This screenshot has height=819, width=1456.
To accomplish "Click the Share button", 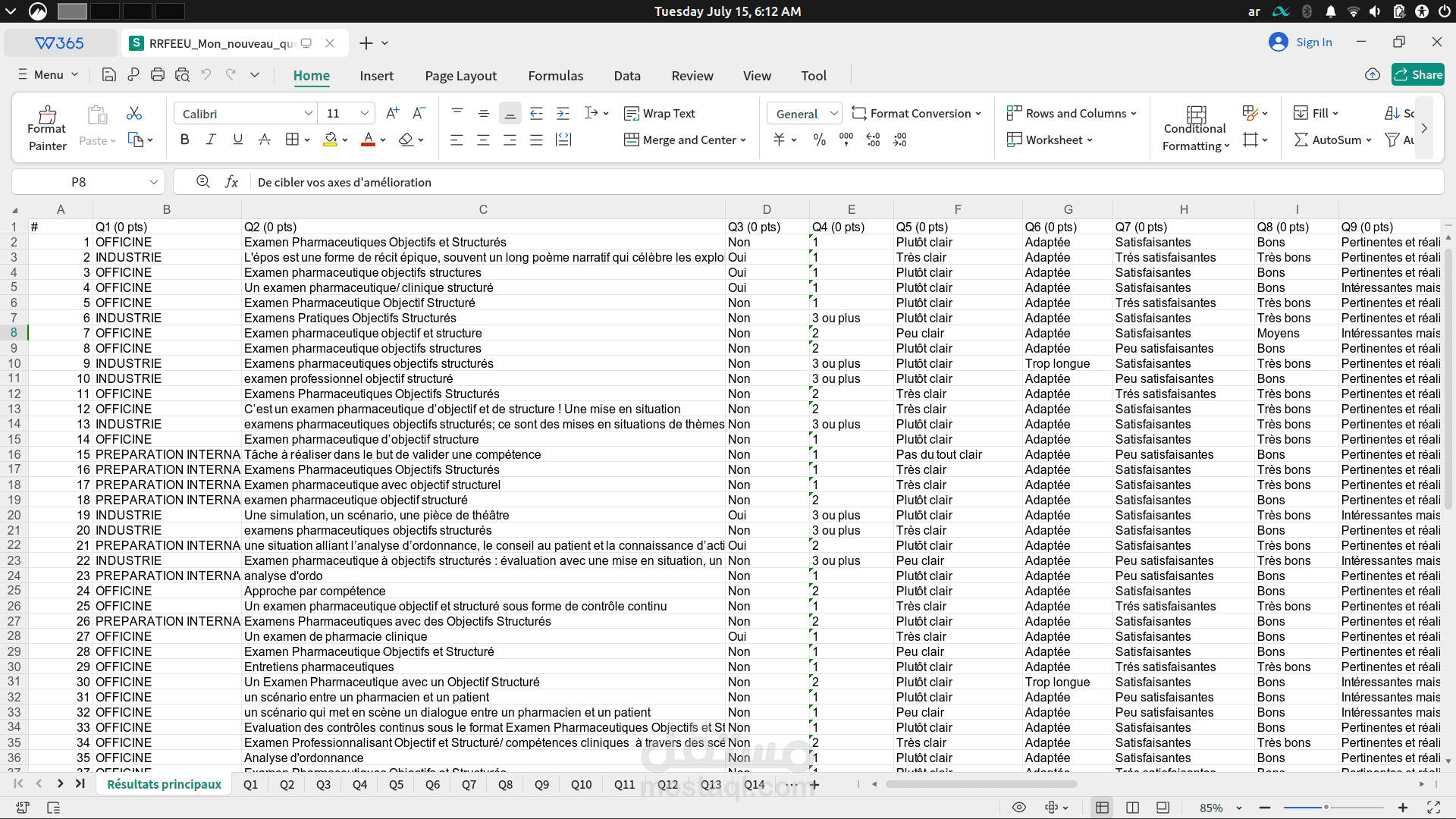I will click(x=1417, y=74).
